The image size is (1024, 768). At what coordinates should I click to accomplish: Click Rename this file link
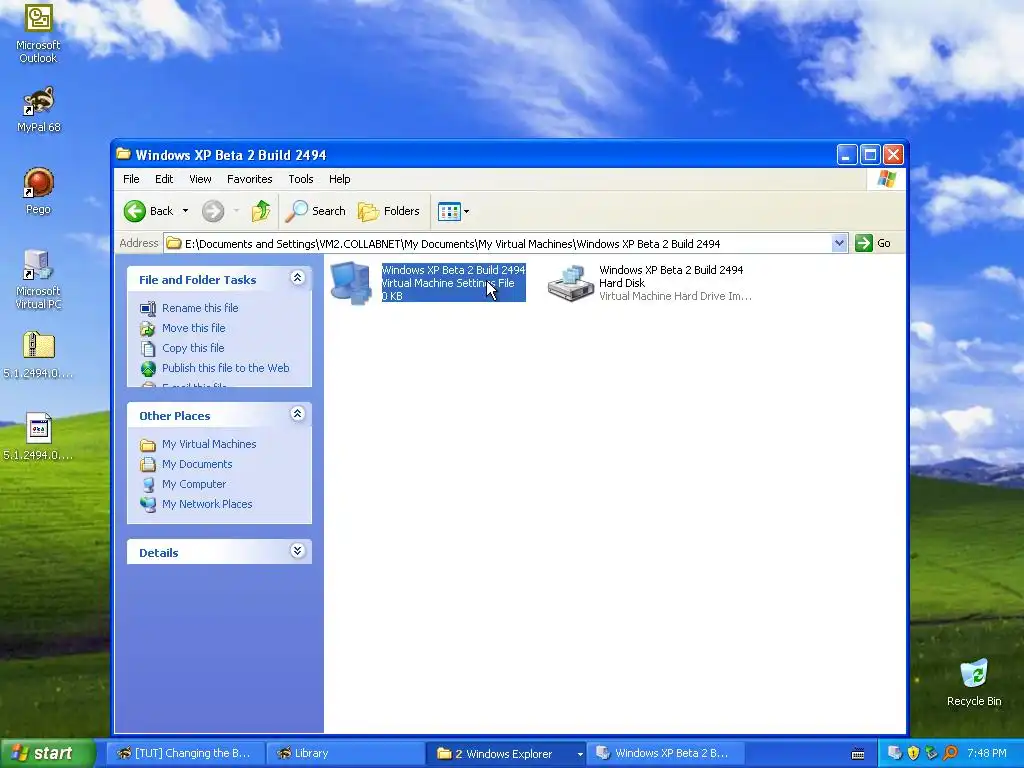(x=200, y=308)
